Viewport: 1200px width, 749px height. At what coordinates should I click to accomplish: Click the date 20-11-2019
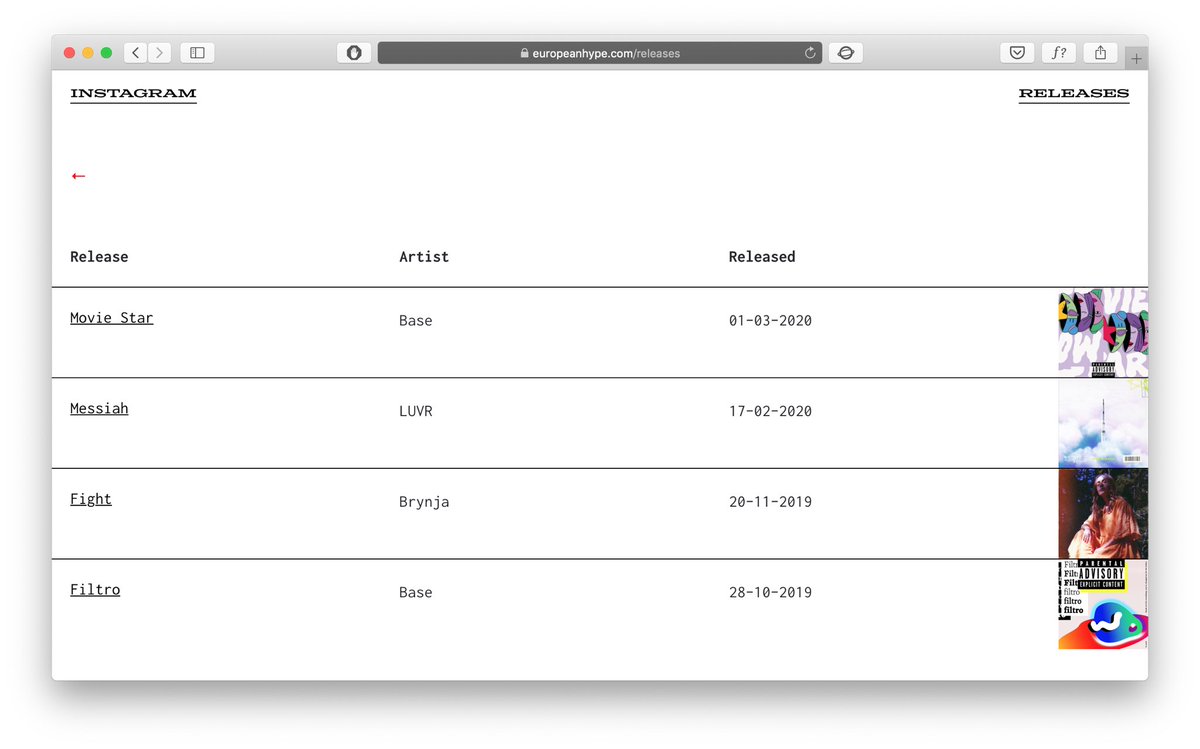coord(770,502)
